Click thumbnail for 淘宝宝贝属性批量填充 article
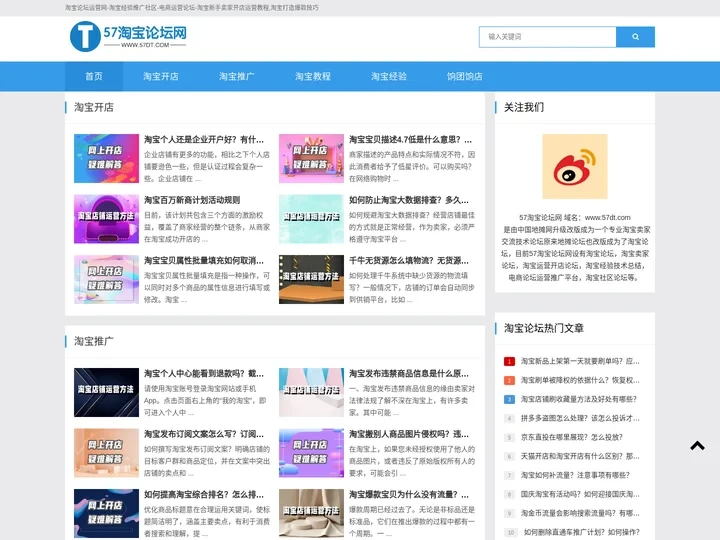720x540 pixels. tap(107, 280)
